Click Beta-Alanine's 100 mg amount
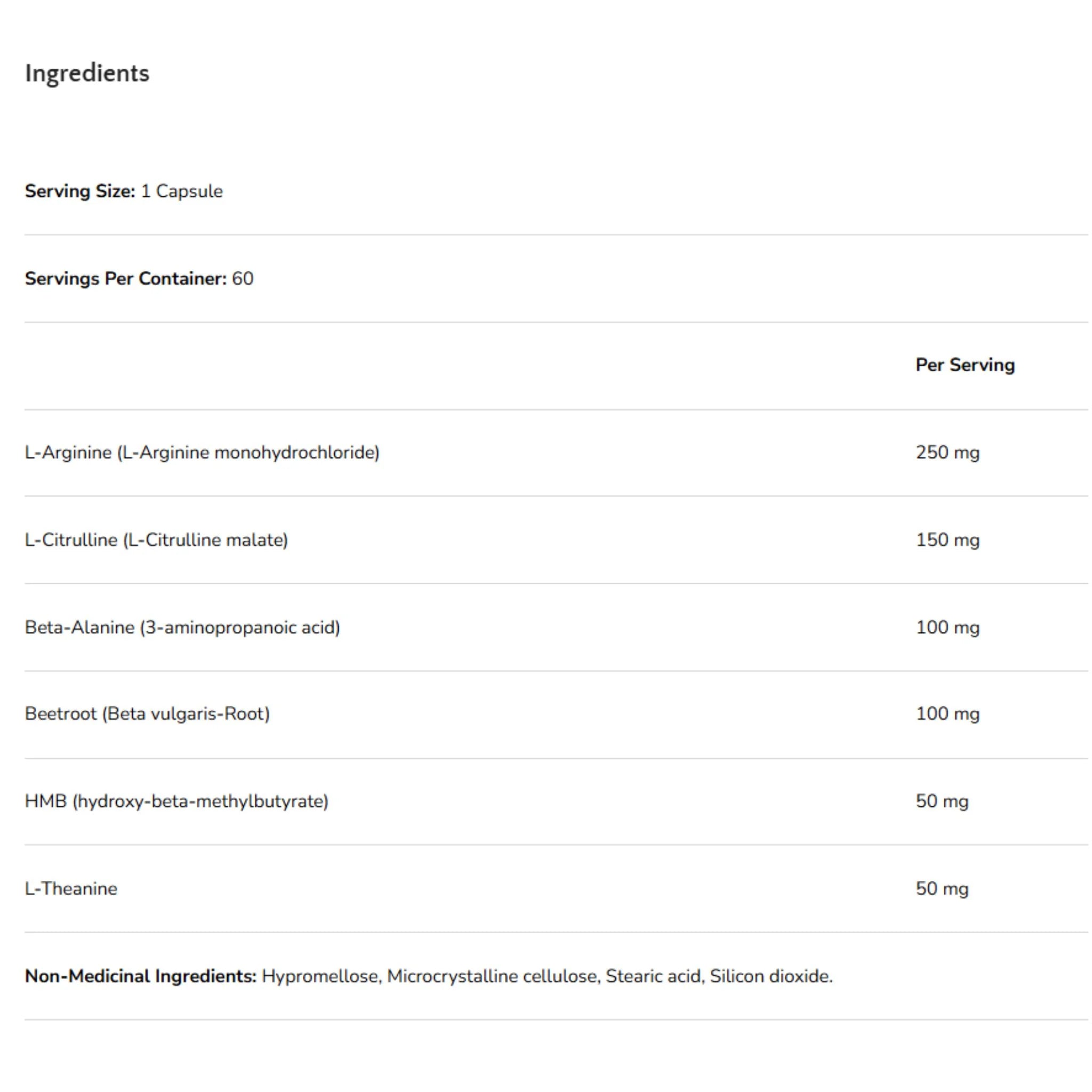Screen dimensions: 1092x1092 click(948, 628)
